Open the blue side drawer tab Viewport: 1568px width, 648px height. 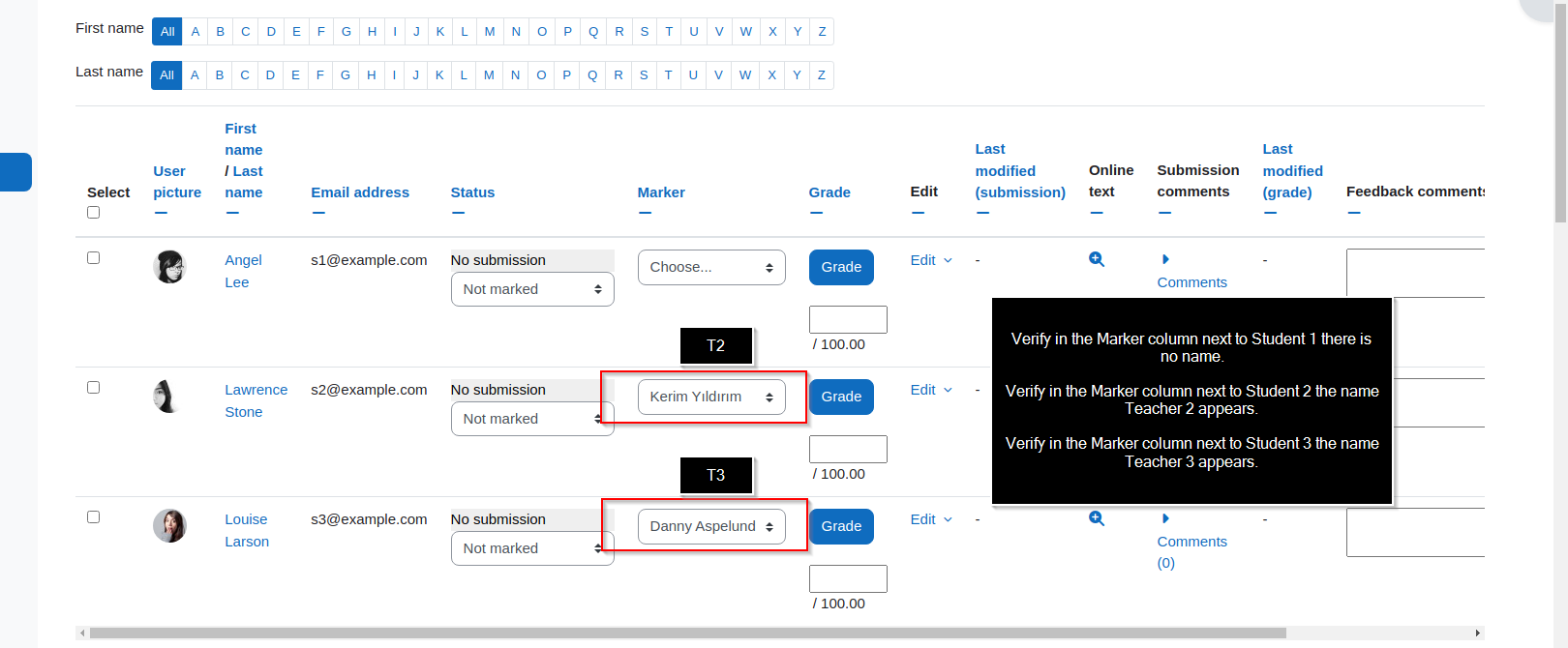pyautogui.click(x=15, y=172)
